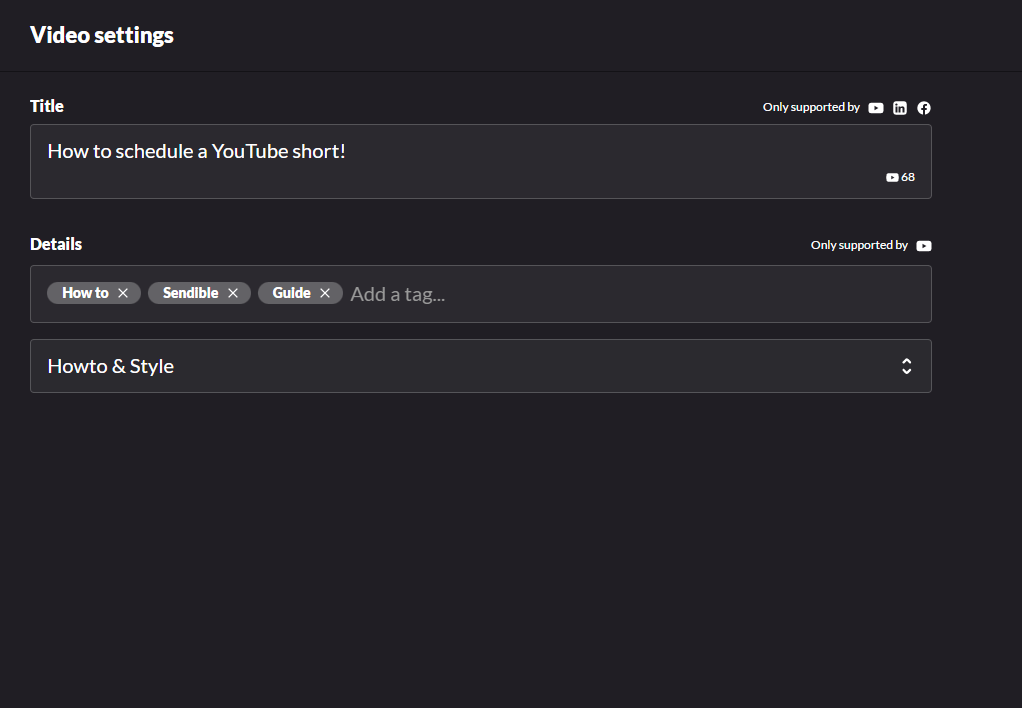1022x708 pixels.
Task: Click the category dropdown up-down arrows
Action: tap(907, 366)
